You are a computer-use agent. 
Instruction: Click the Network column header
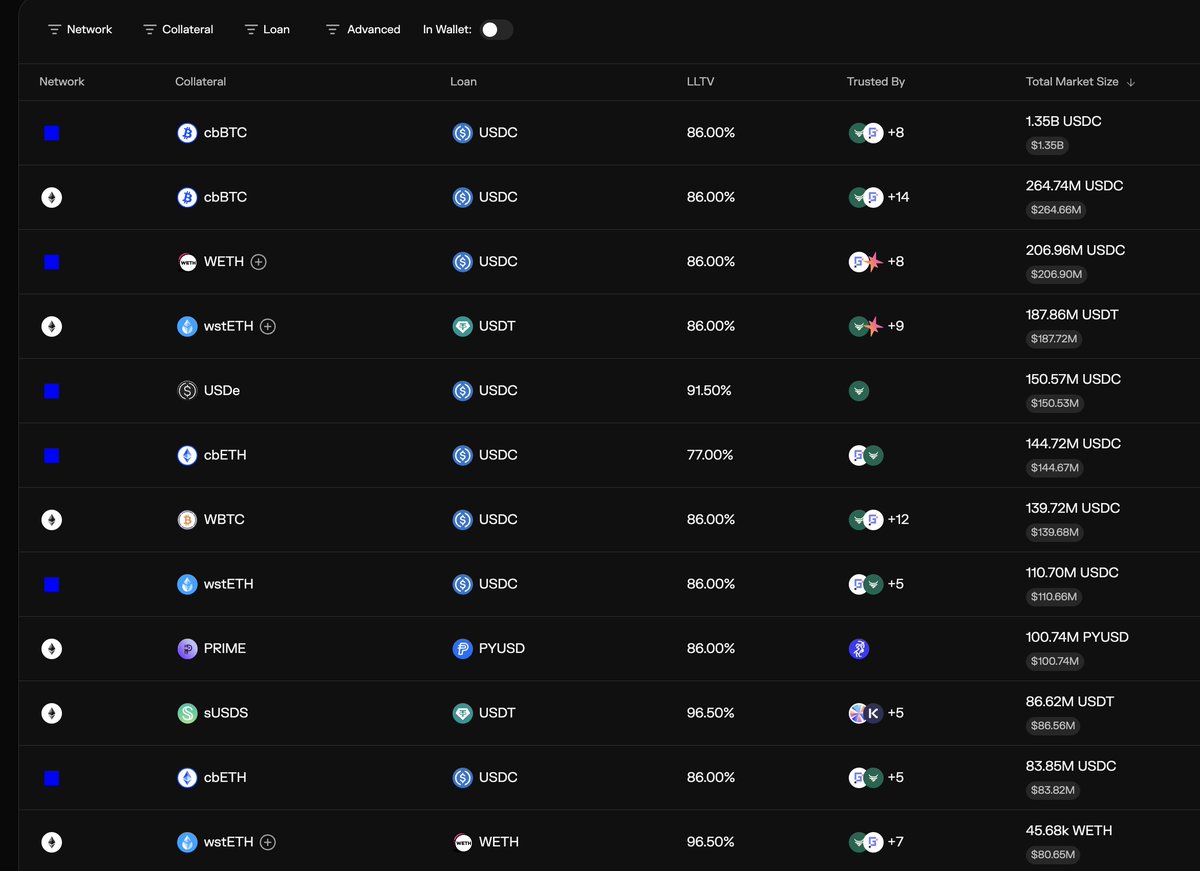pos(62,82)
